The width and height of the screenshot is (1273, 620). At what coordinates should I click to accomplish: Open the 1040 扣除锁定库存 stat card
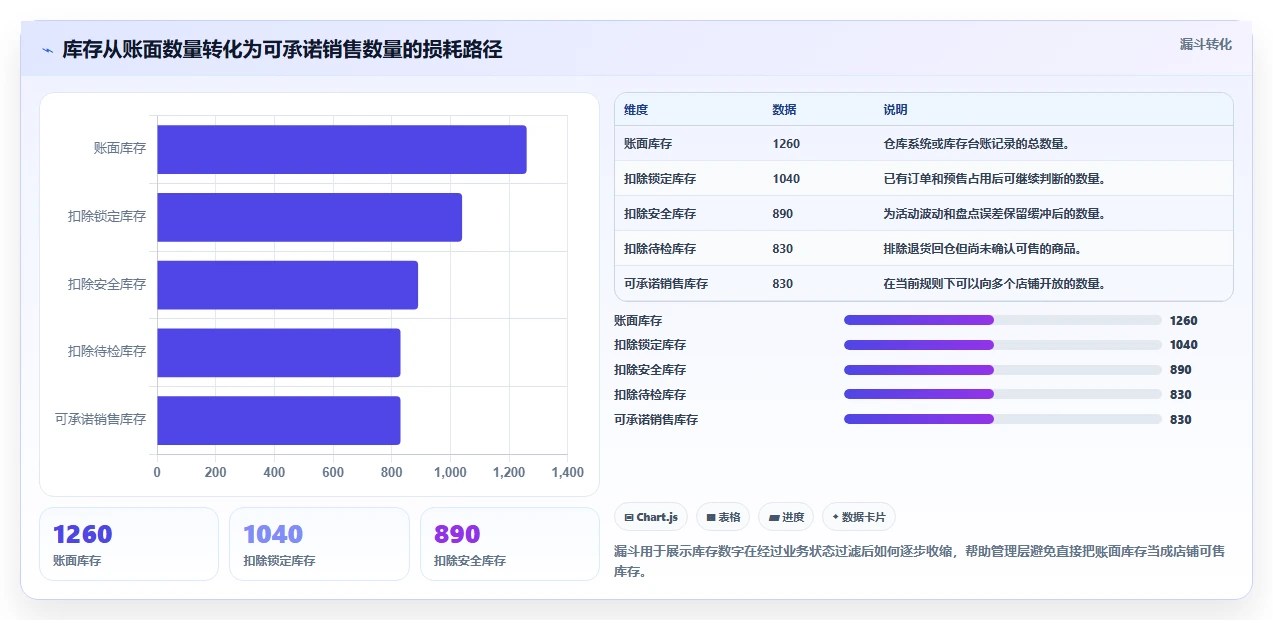[319, 544]
